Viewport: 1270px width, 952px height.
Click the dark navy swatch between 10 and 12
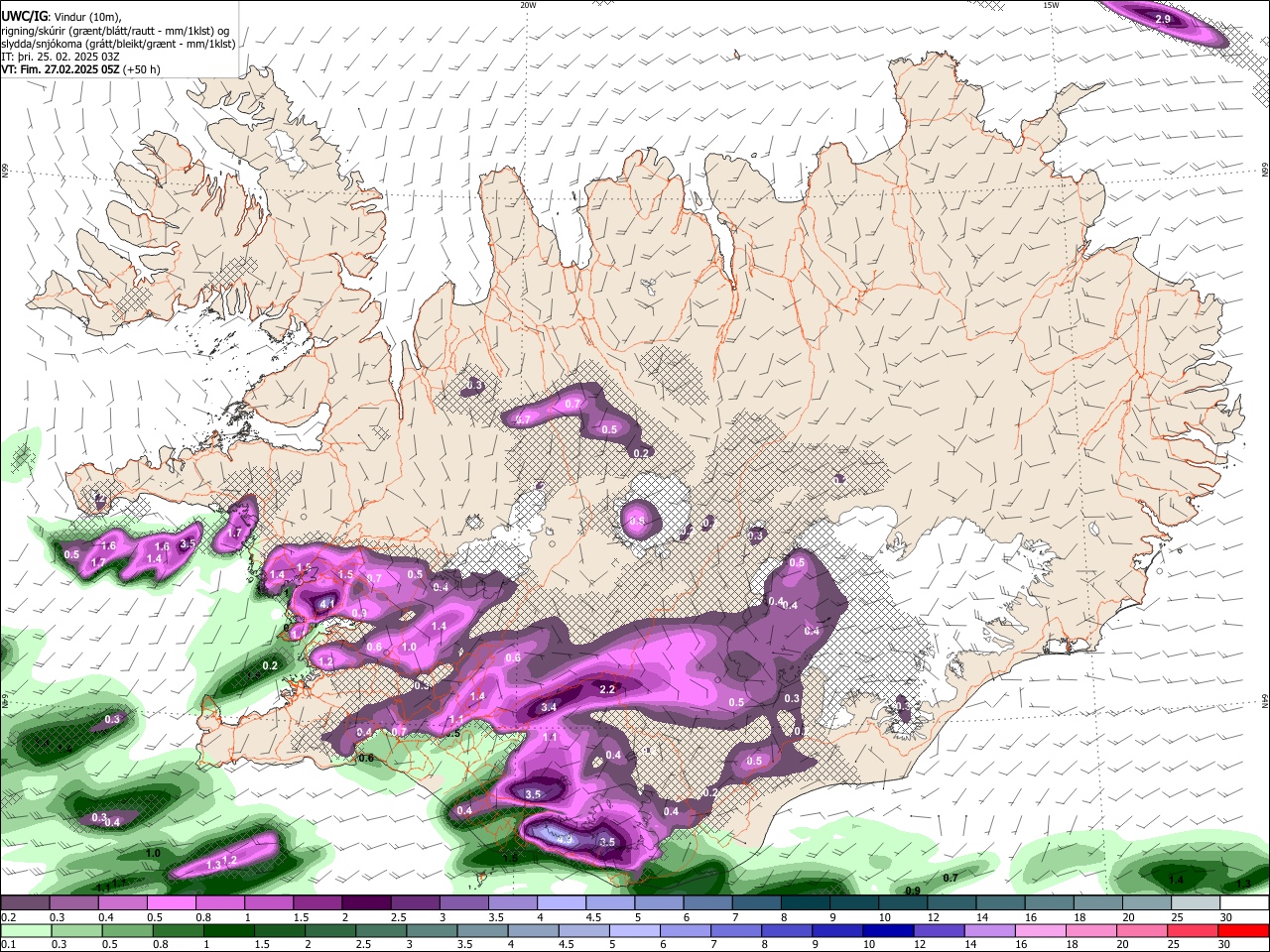click(x=886, y=931)
